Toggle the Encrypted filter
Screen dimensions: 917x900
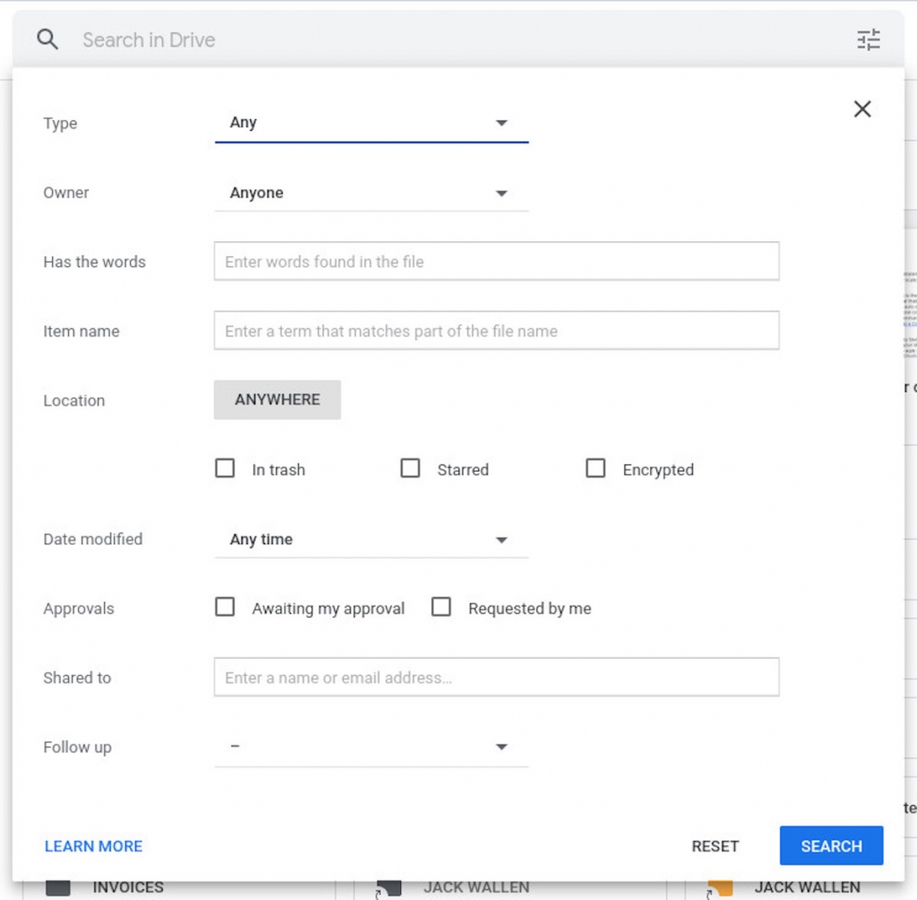point(596,468)
